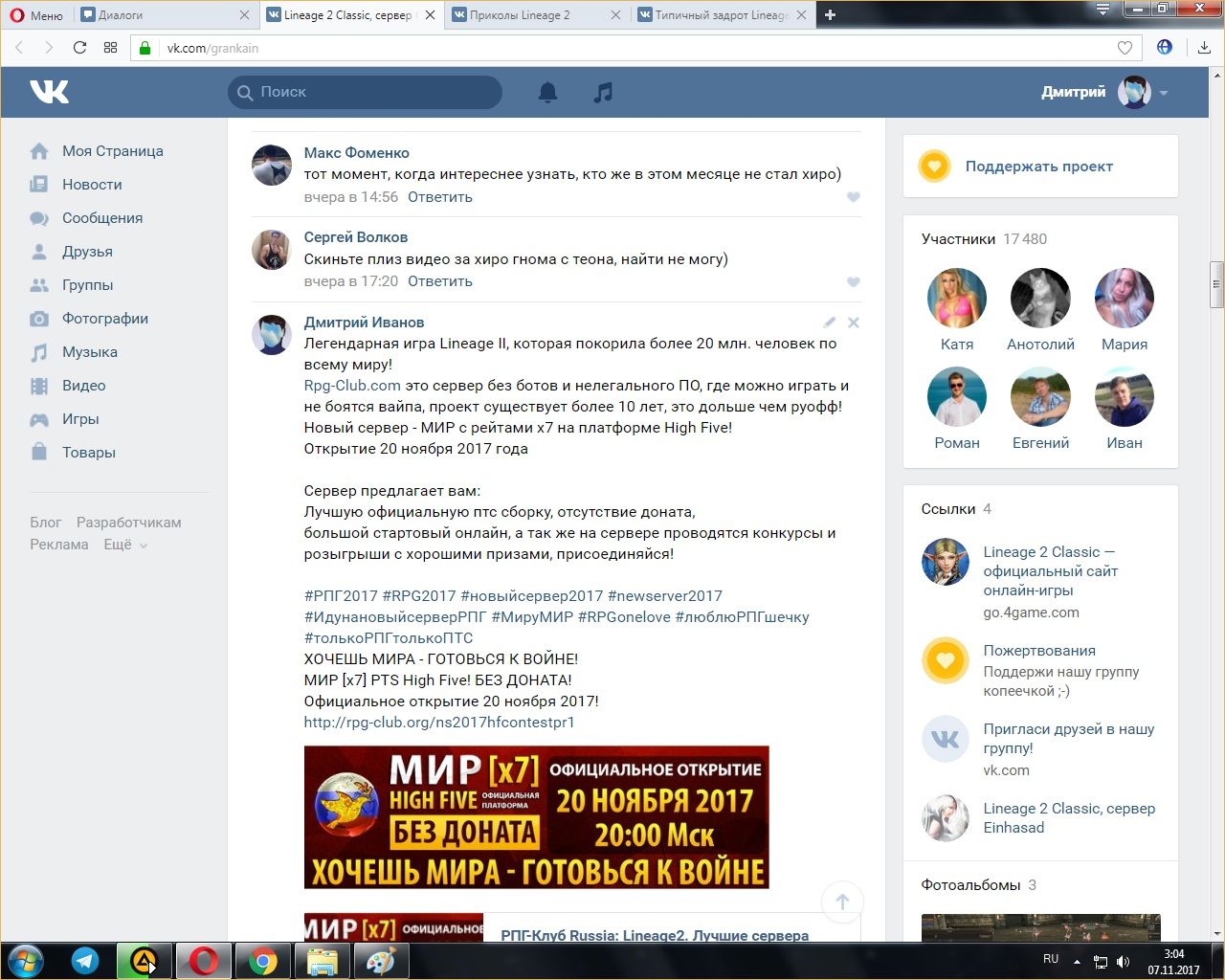
Task: Go back in Opera browser
Action: click(19, 48)
